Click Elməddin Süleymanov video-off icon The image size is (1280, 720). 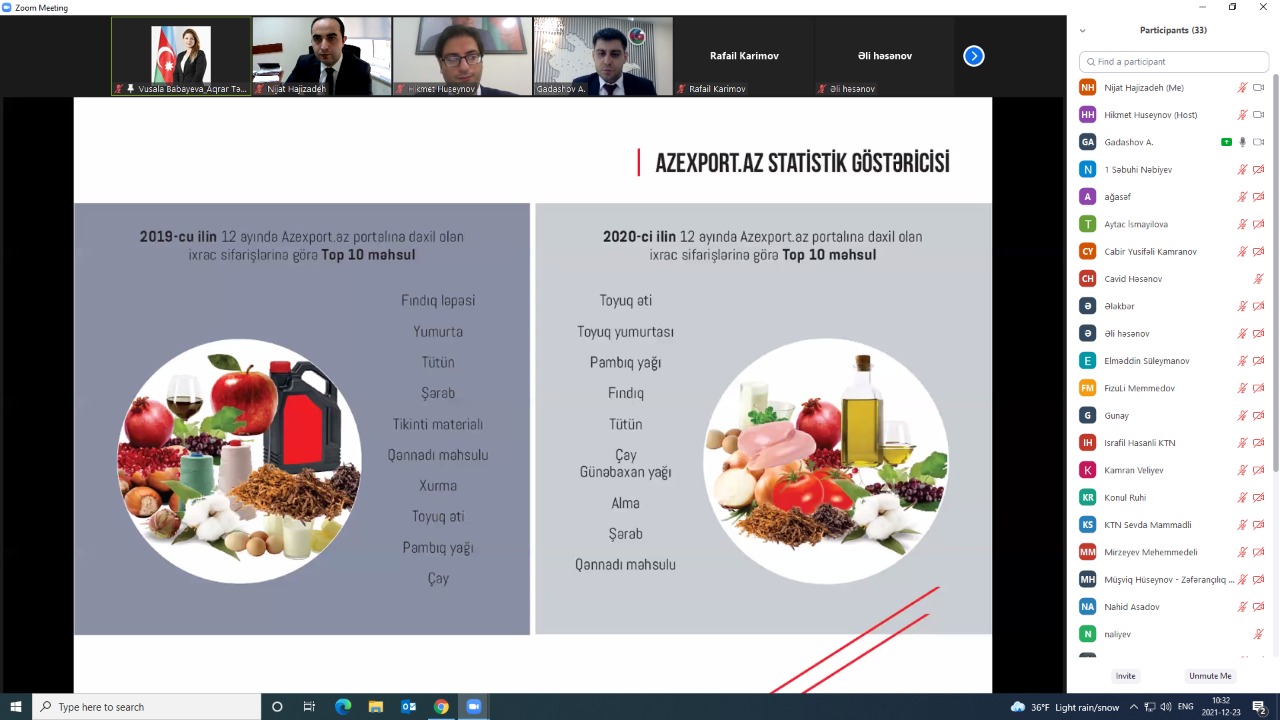1259,361
